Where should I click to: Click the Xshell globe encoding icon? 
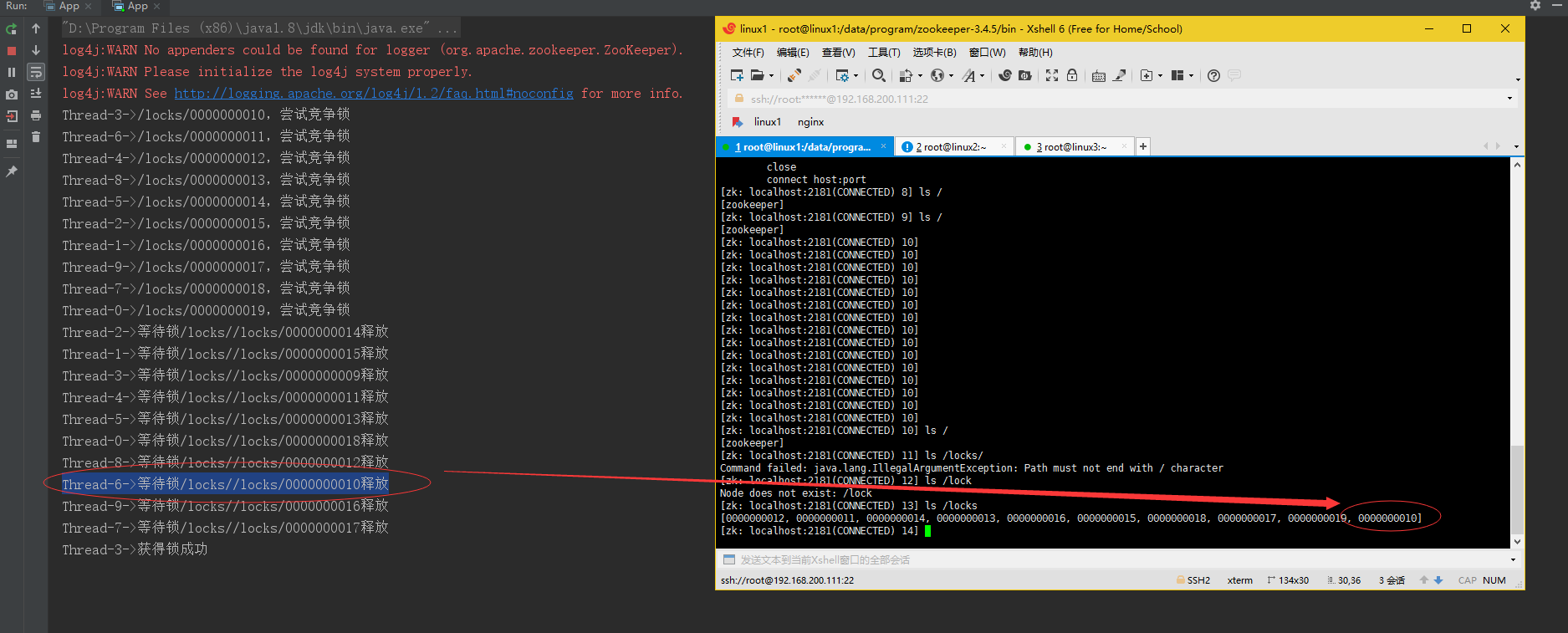point(937,75)
